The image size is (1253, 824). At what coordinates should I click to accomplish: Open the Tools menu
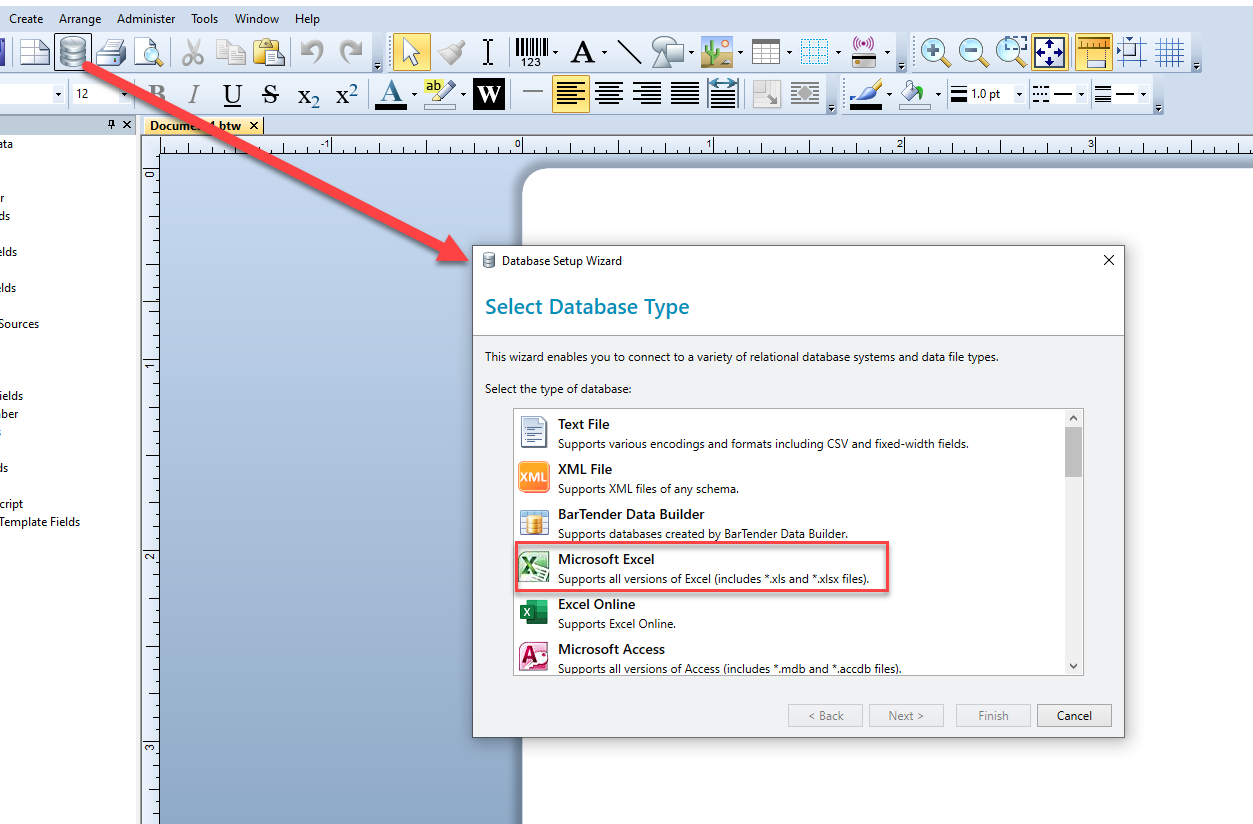(205, 18)
